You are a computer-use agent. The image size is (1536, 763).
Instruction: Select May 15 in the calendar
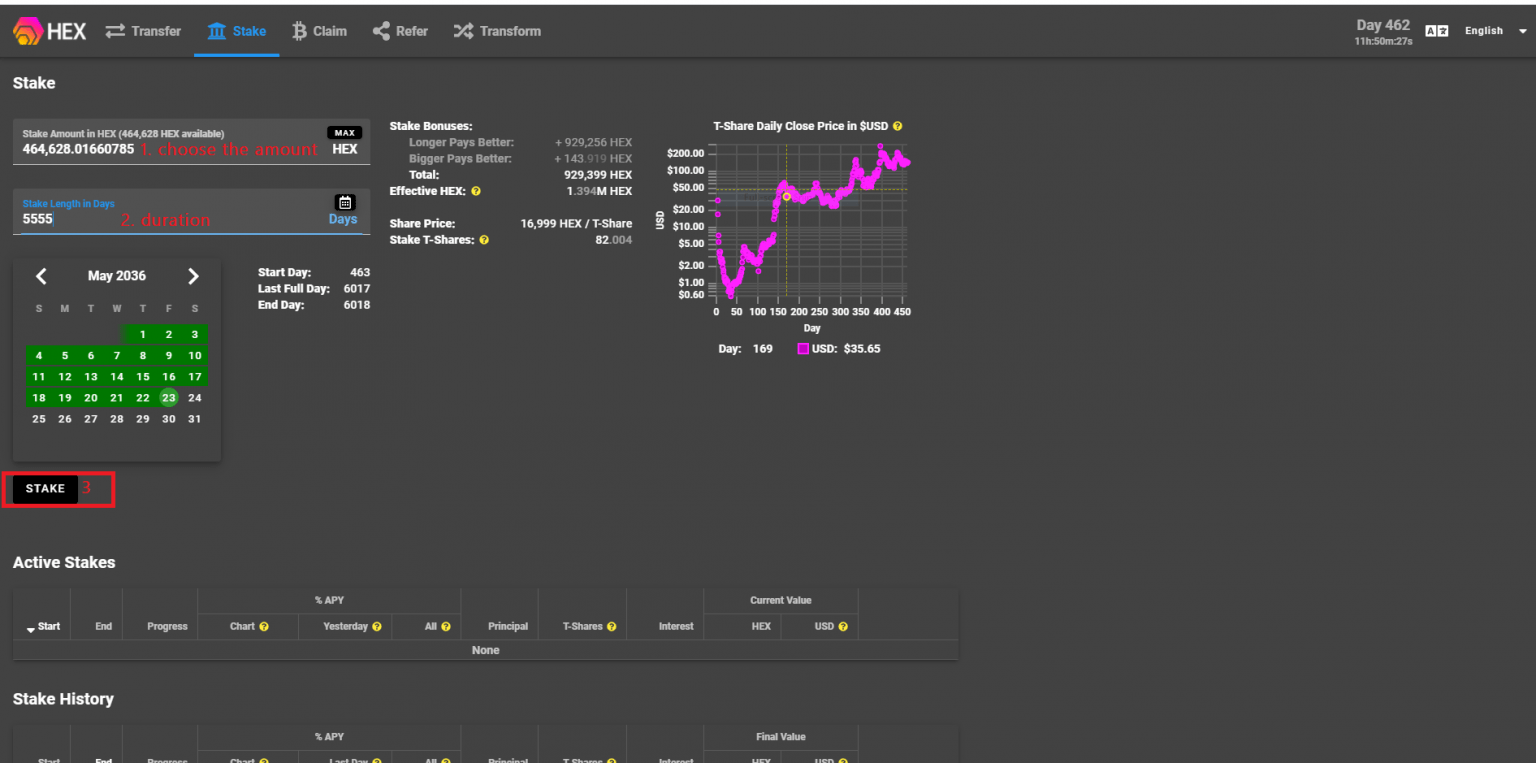(x=143, y=376)
